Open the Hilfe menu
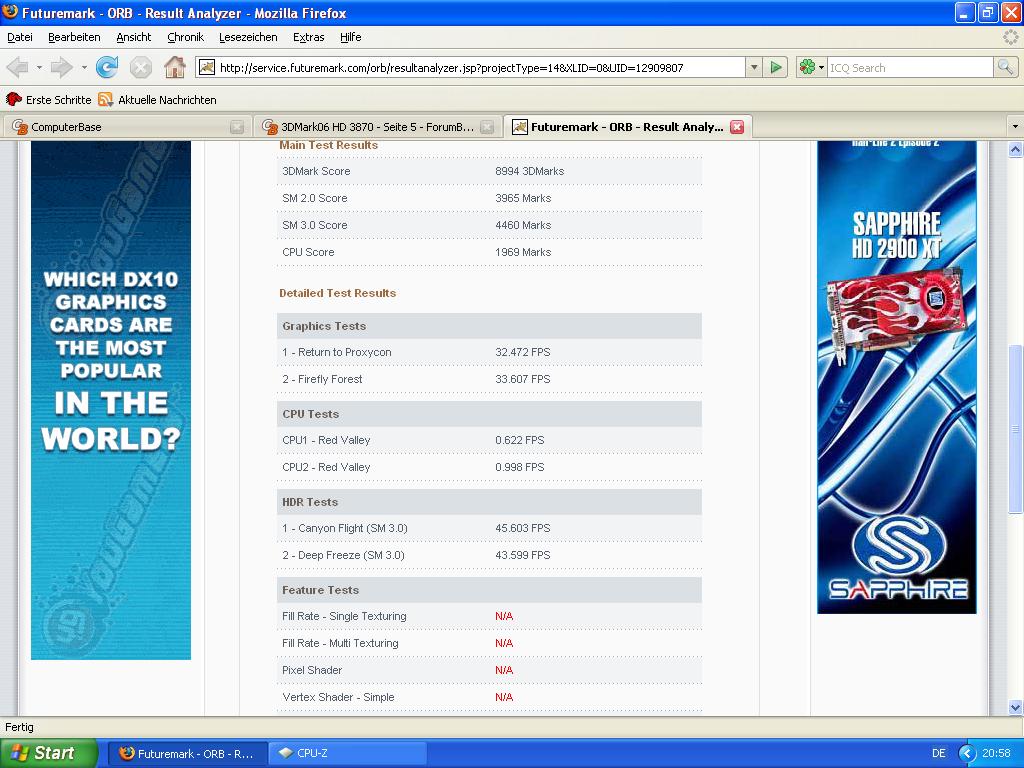The image size is (1024, 768). pyautogui.click(x=351, y=37)
